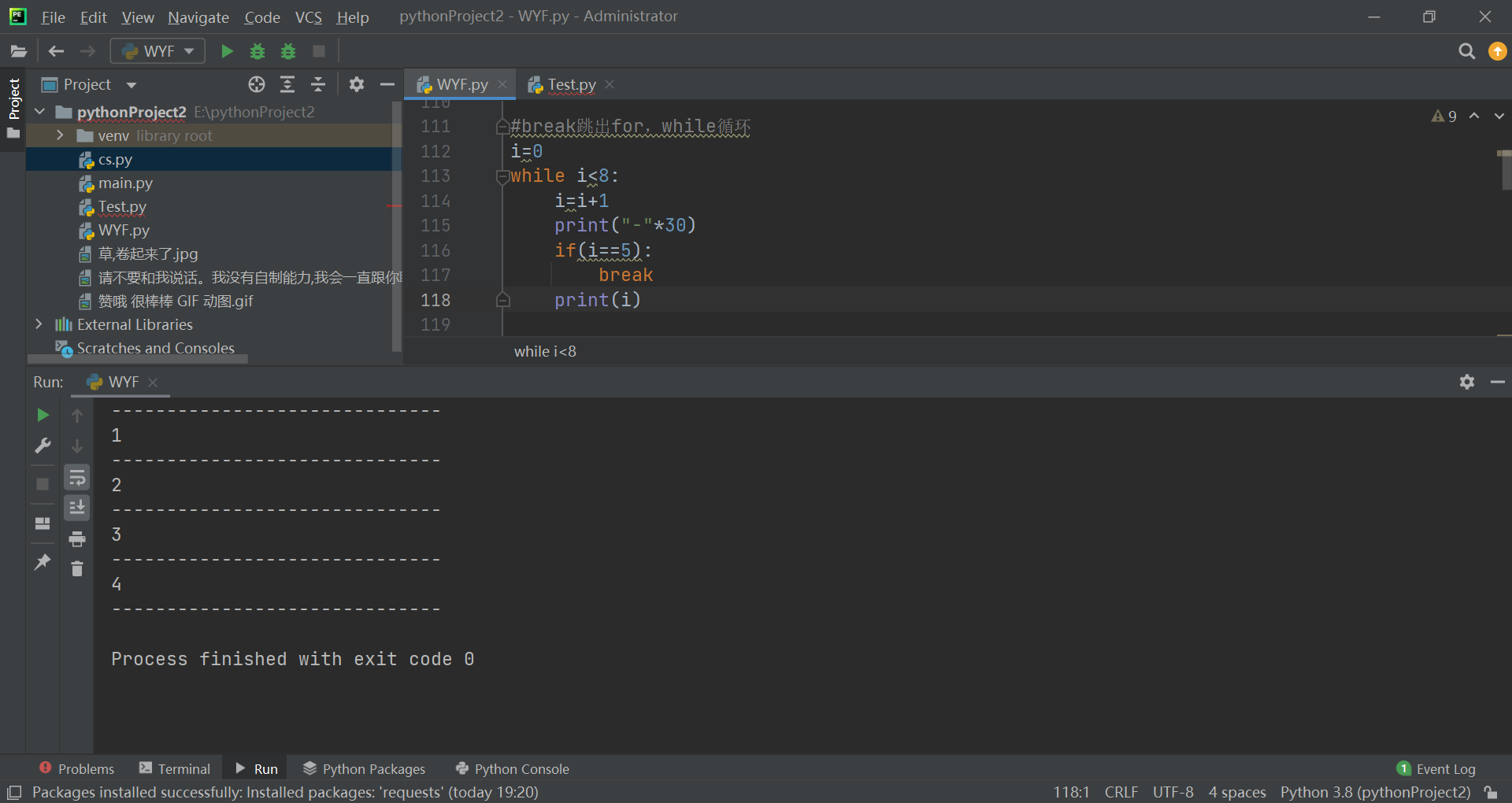1512x803 pixels.
Task: Navigate back with left arrow
Action: (x=56, y=51)
